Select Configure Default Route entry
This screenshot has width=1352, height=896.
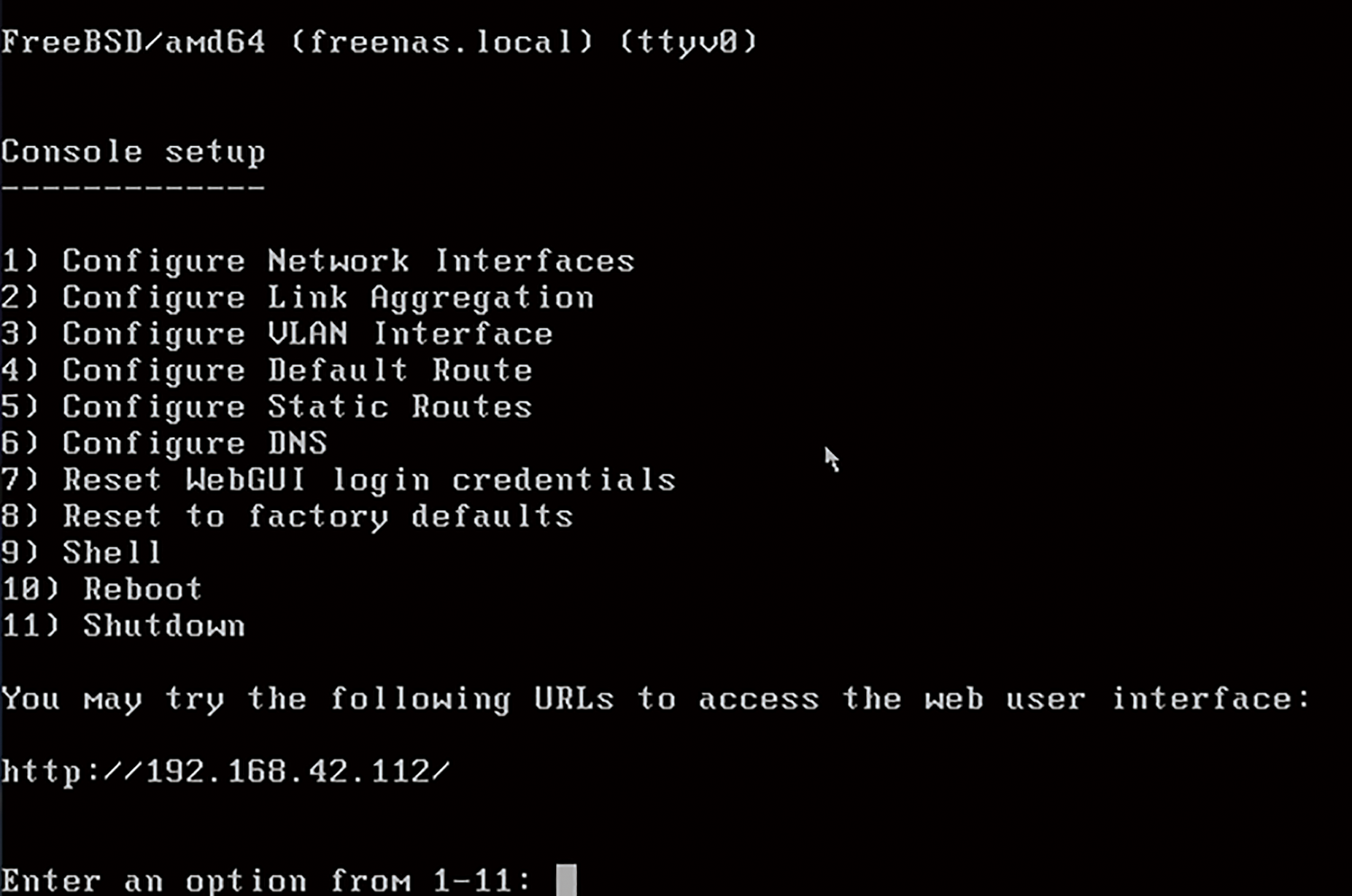[267, 371]
